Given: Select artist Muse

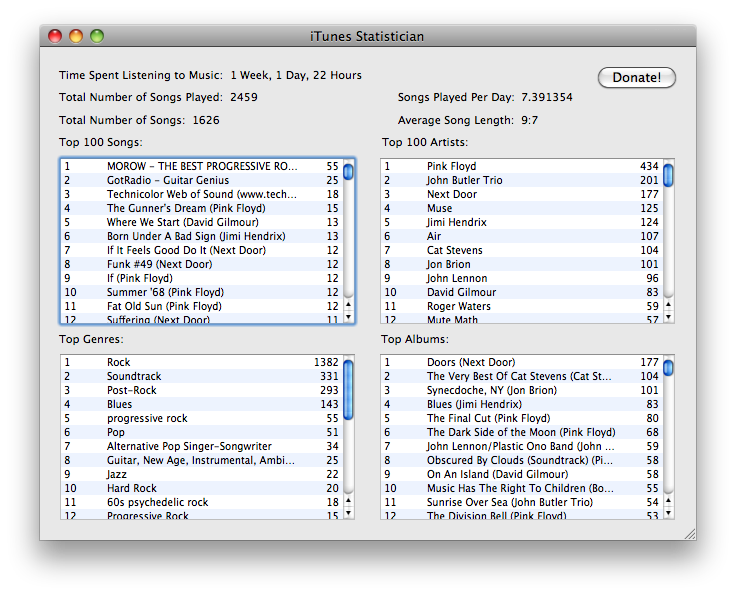Looking at the screenshot, I should pos(522,208).
